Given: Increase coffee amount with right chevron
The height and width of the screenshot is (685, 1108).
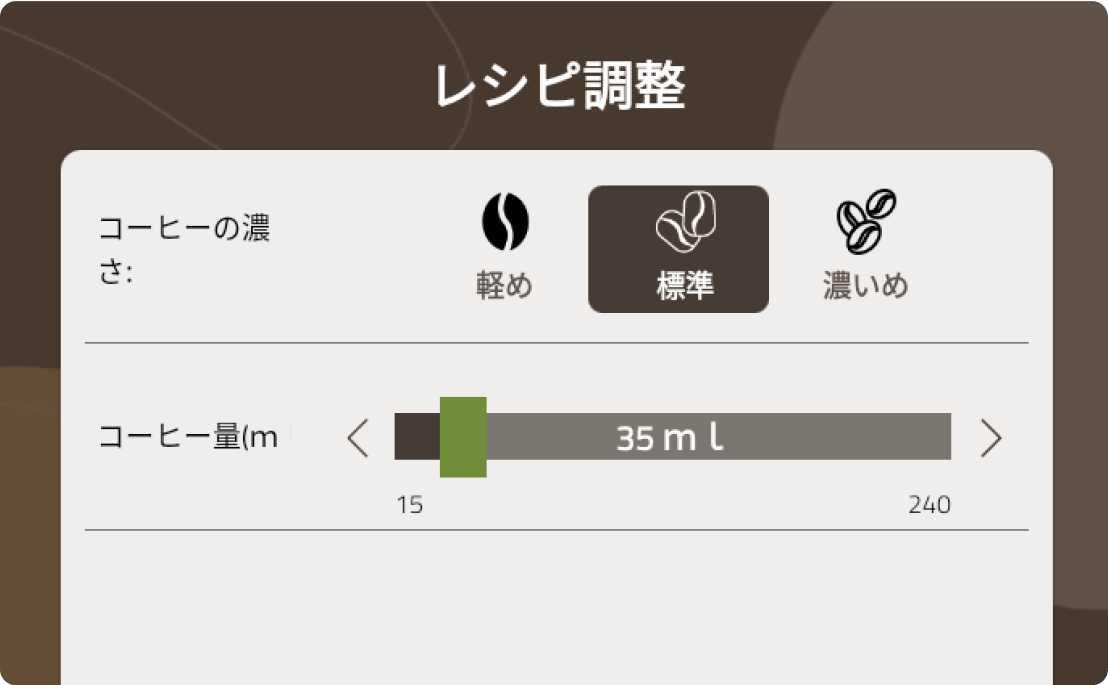Looking at the screenshot, I should (x=991, y=438).
